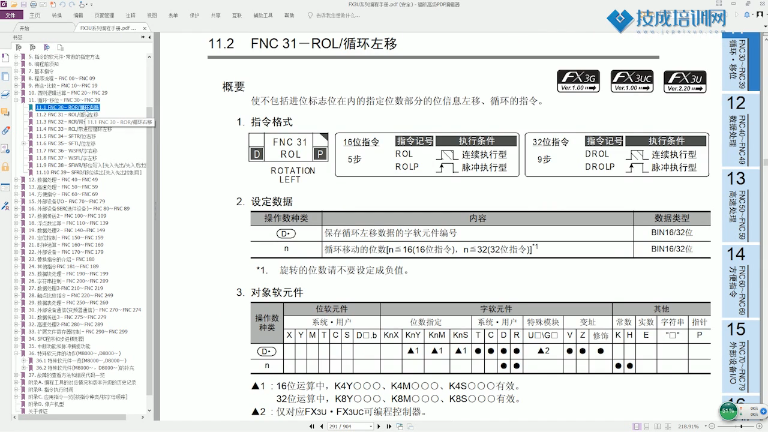Expand chapter 20 bookmark node
The image size is (768, 432).
point(16,238)
